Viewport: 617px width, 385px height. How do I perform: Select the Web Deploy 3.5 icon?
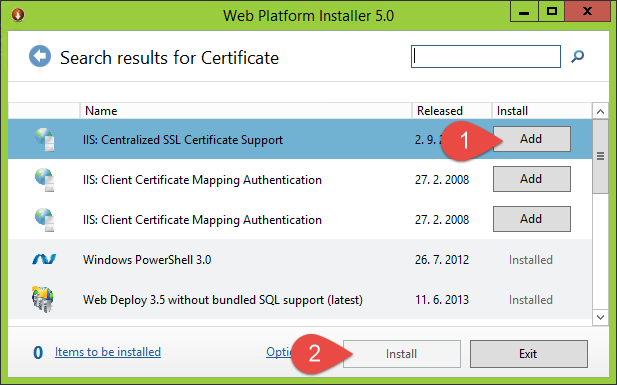pyautogui.click(x=42, y=299)
